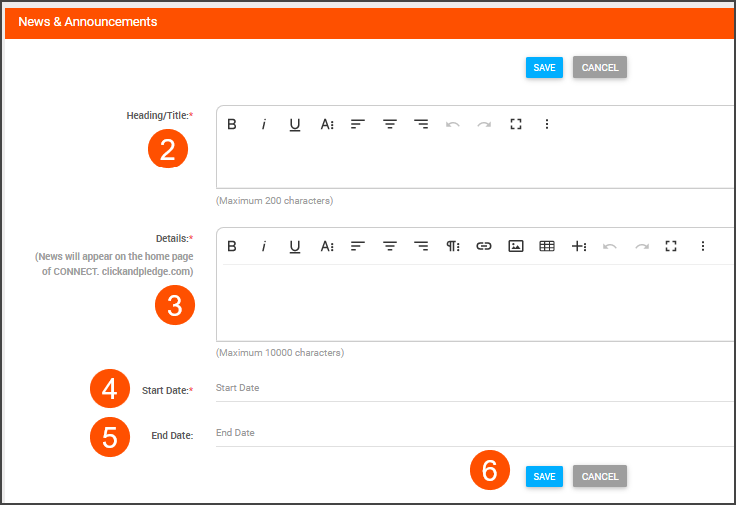Align right in the Details editor
Screen dimensions: 736x505
pyautogui.click(x=421, y=246)
